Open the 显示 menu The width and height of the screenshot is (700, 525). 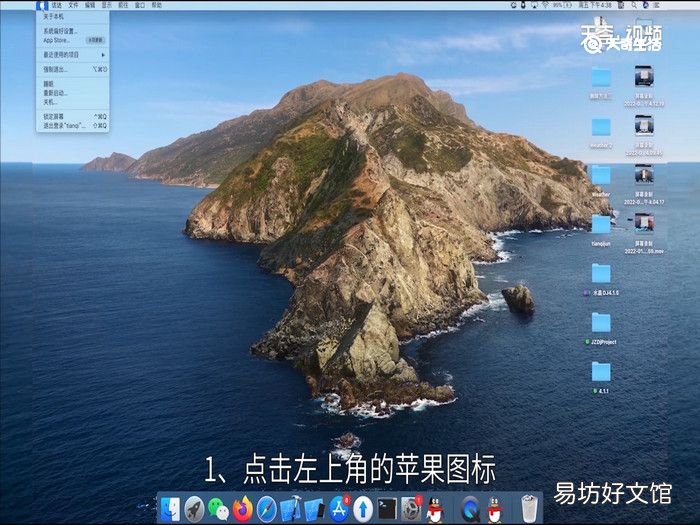coord(107,5)
